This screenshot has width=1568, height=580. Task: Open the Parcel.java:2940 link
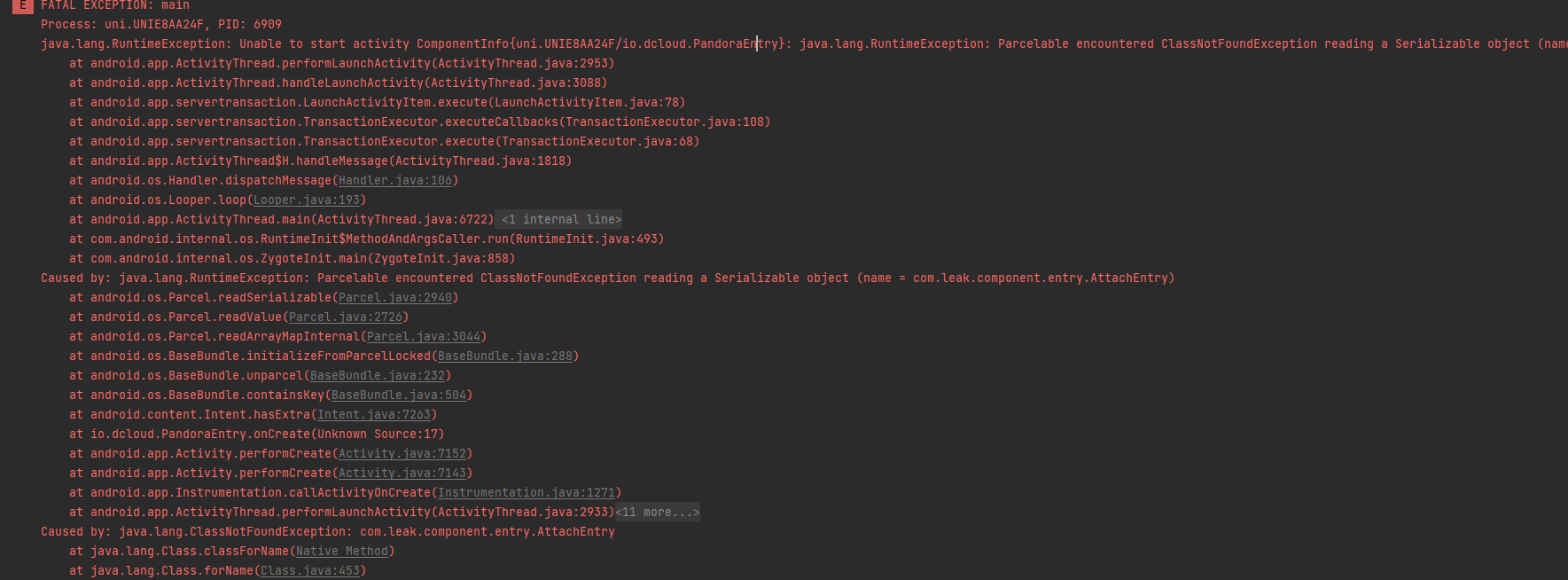coord(394,297)
